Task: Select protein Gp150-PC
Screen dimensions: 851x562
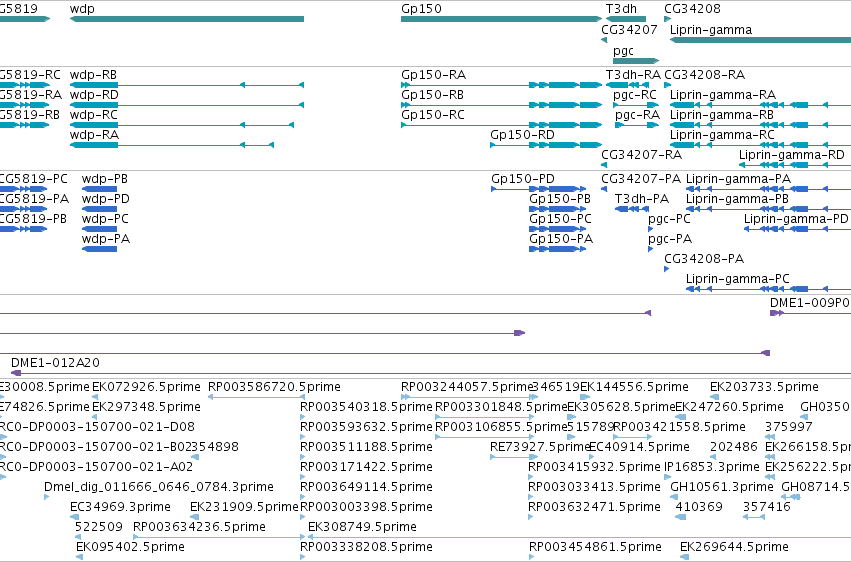Action: click(x=557, y=229)
